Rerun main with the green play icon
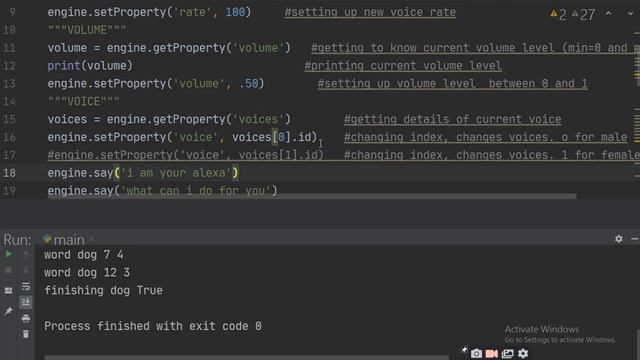 [x=8, y=254]
